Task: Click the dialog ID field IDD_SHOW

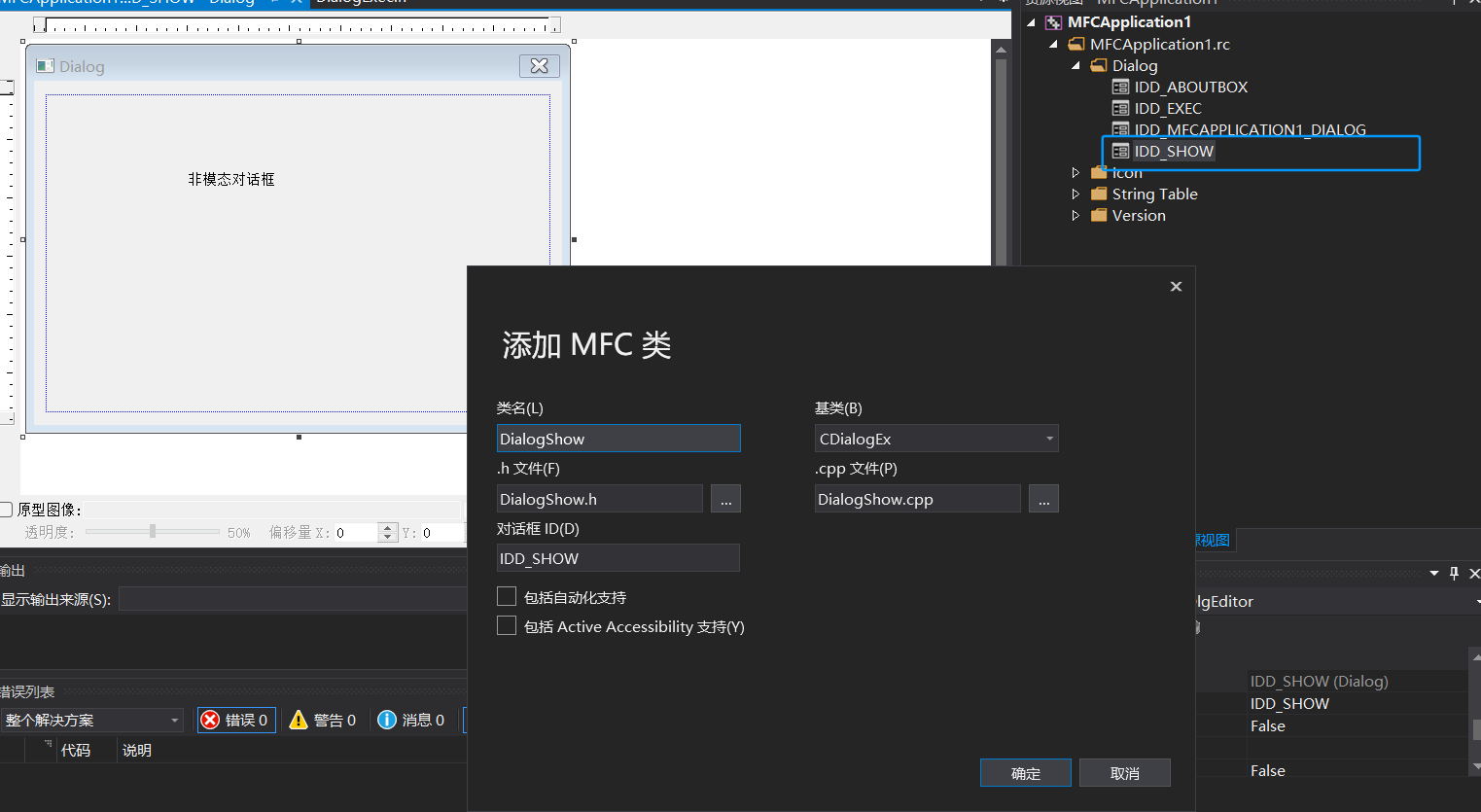Action: [x=618, y=558]
